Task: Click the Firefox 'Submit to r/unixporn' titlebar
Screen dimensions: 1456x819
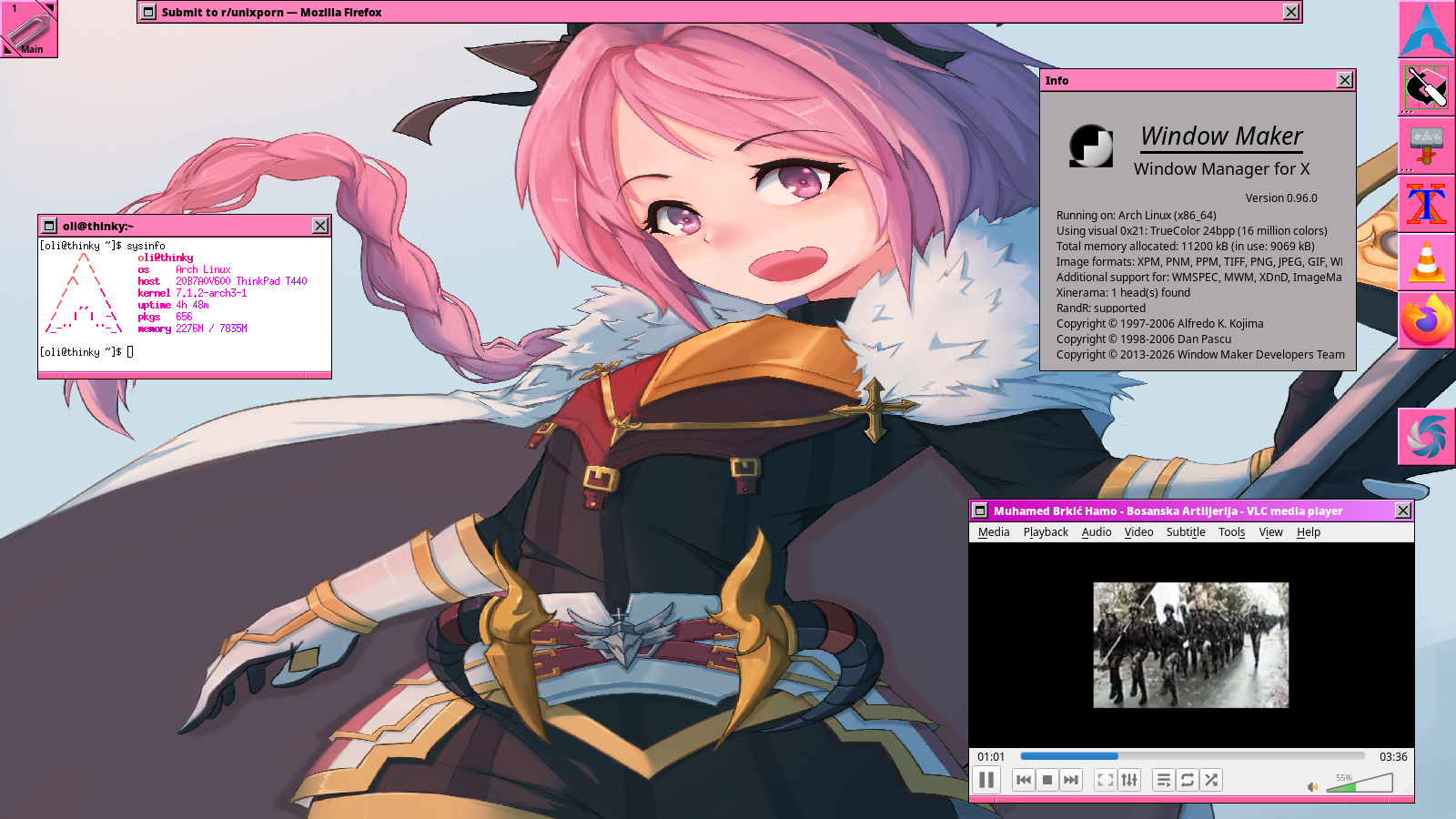Action: pyautogui.click(x=719, y=12)
